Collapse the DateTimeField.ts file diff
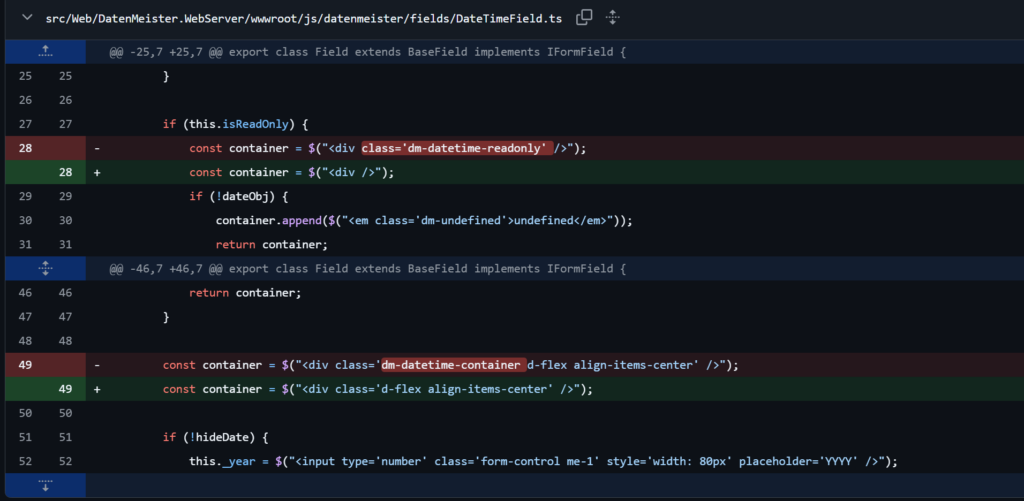The image size is (1024, 501). 25,18
